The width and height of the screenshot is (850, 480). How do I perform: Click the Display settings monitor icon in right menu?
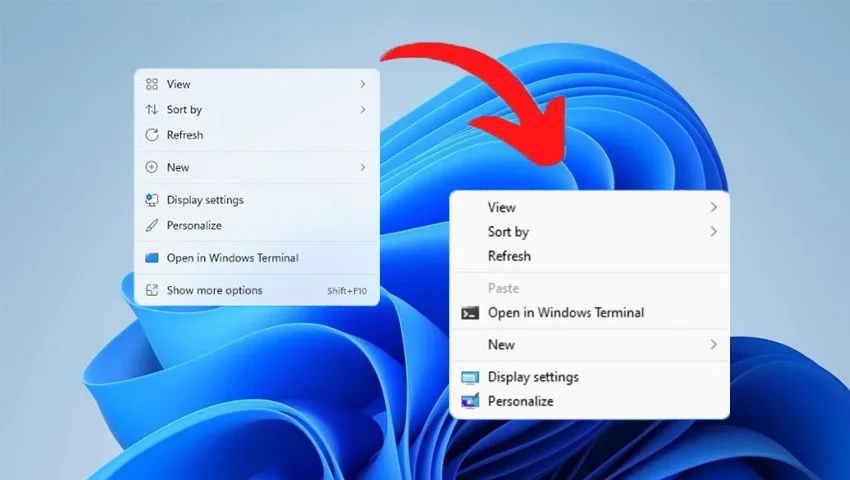470,377
